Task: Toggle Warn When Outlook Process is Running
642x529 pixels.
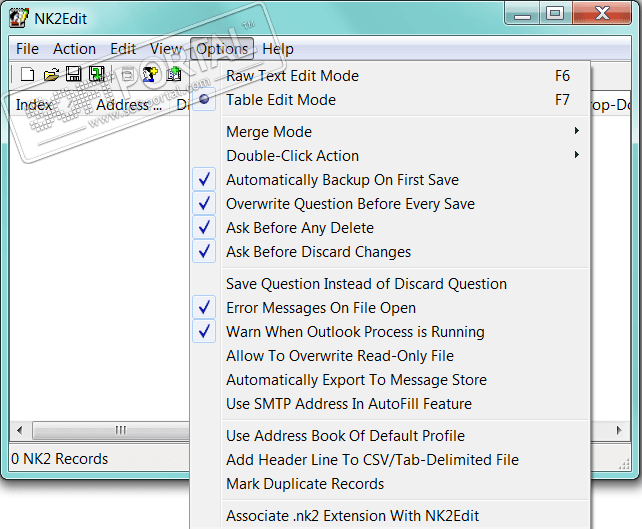Action: [x=391, y=332]
